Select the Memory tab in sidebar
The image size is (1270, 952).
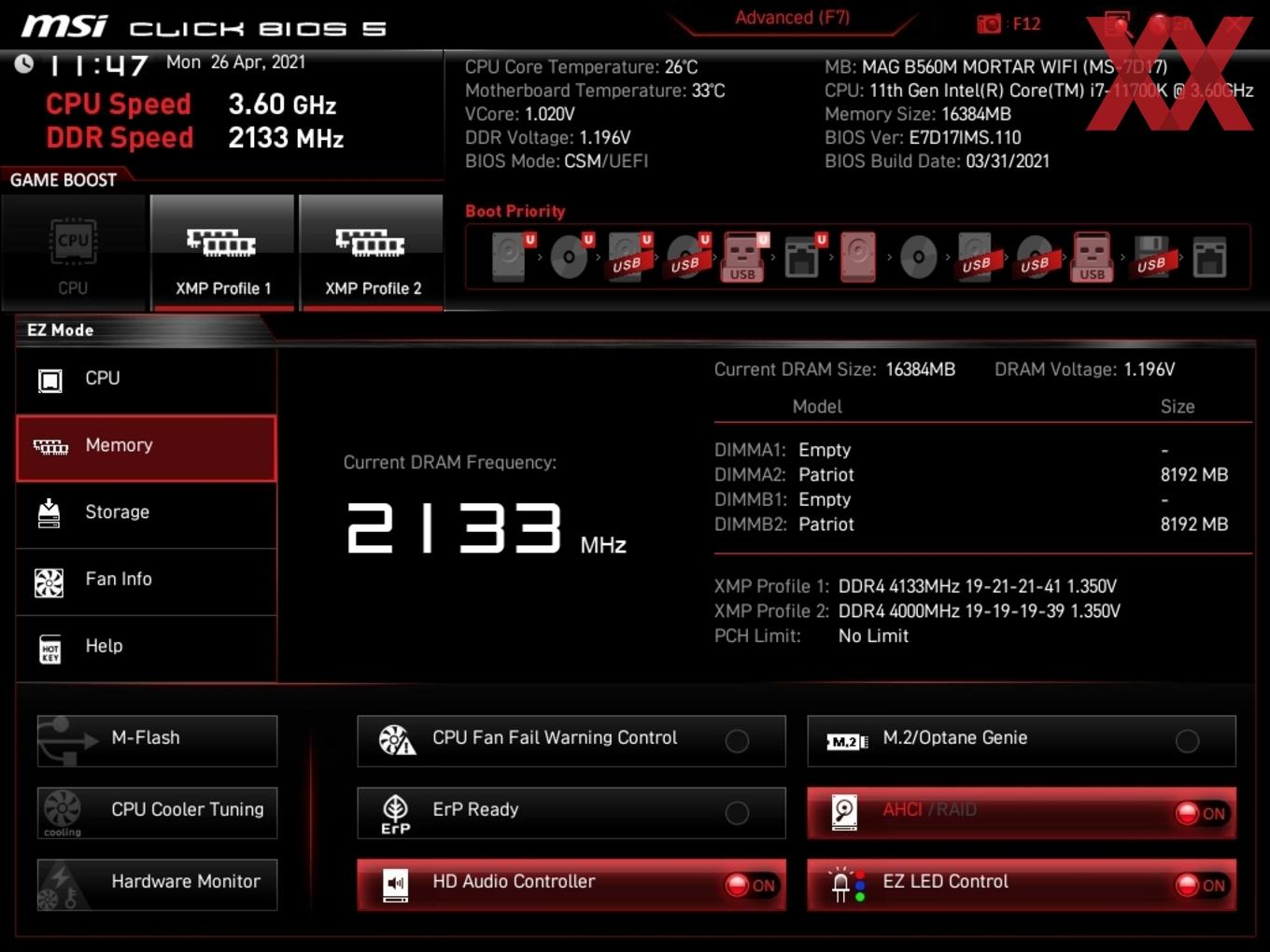pyautogui.click(x=147, y=448)
